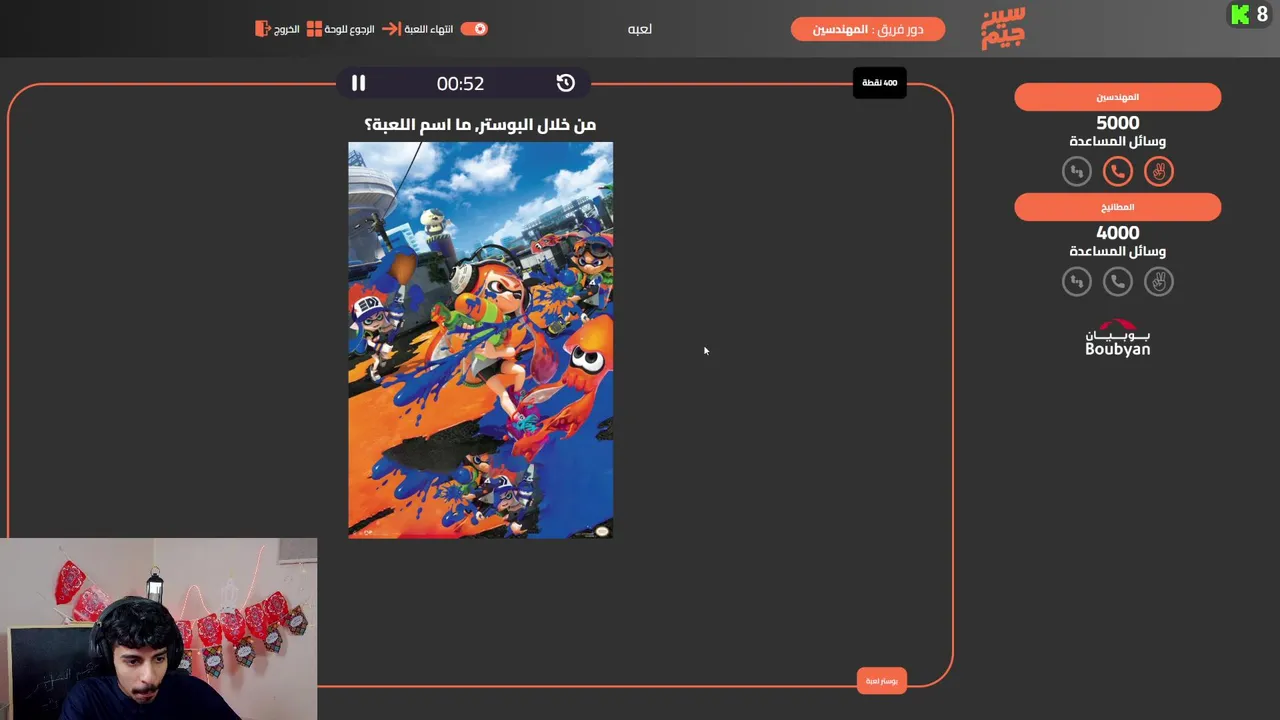
Task: Open the game poster image
Action: coord(480,340)
